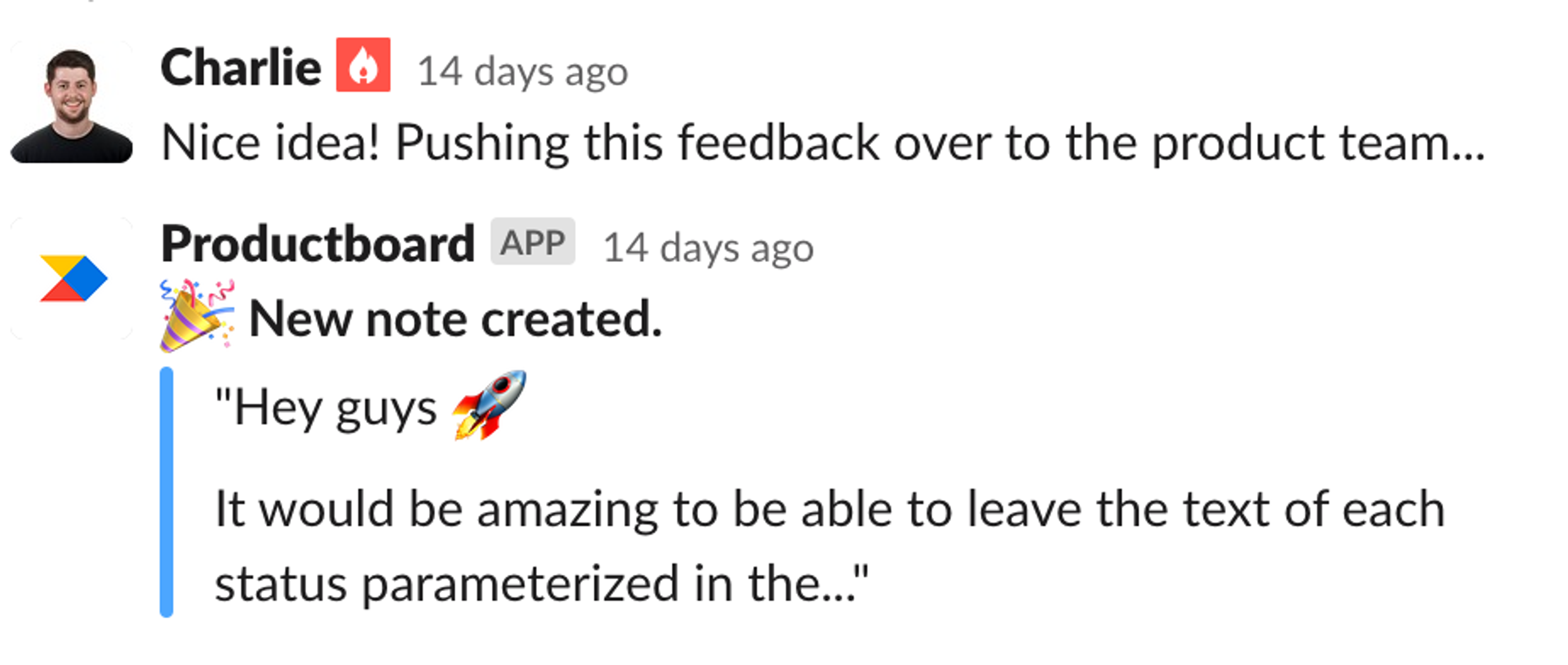Click the APP badge next to Productboard
Screen dimensions: 1568x665
click(x=532, y=242)
